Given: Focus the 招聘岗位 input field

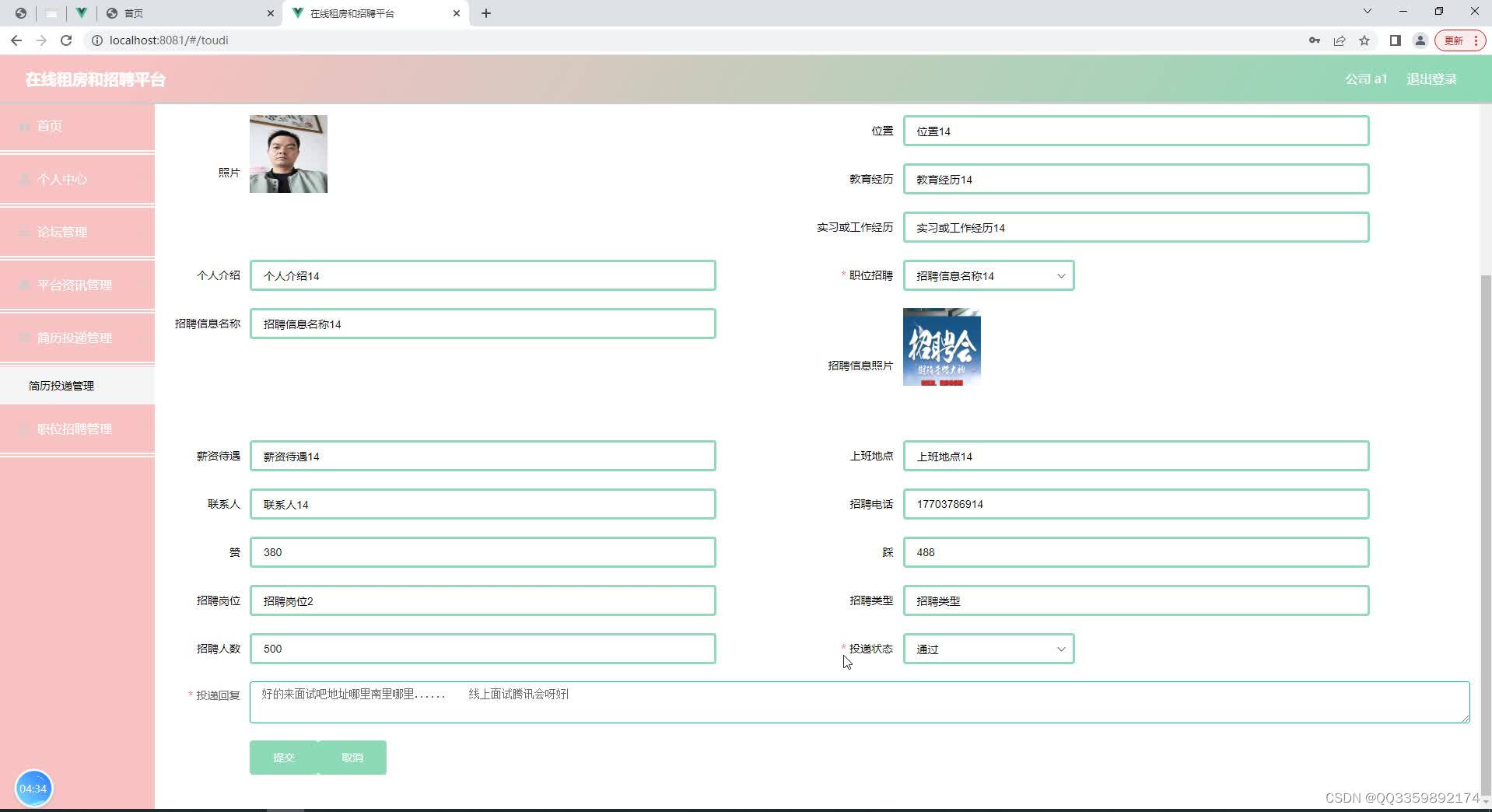Looking at the screenshot, I should tap(482, 600).
